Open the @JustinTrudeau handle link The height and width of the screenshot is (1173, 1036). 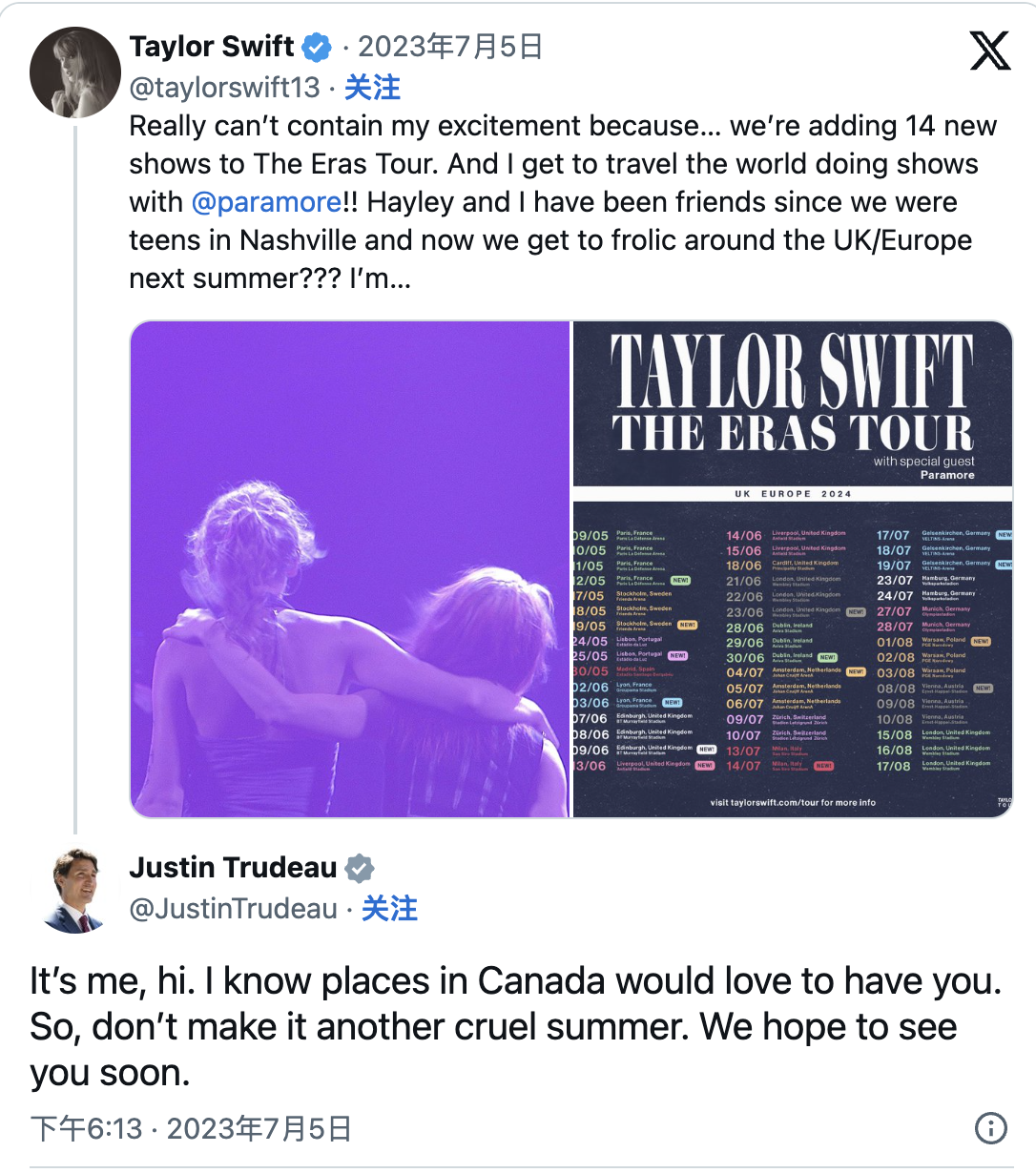[234, 909]
